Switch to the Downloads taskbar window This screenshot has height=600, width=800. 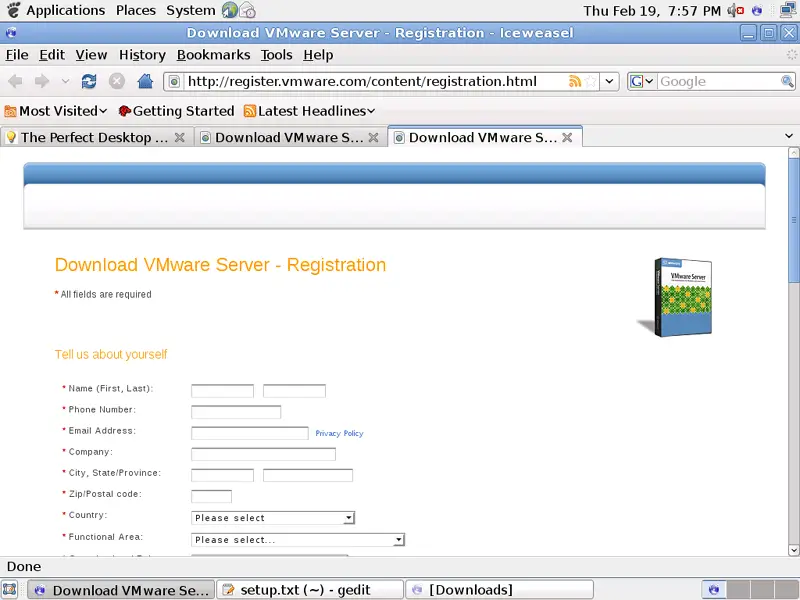tap(500, 590)
